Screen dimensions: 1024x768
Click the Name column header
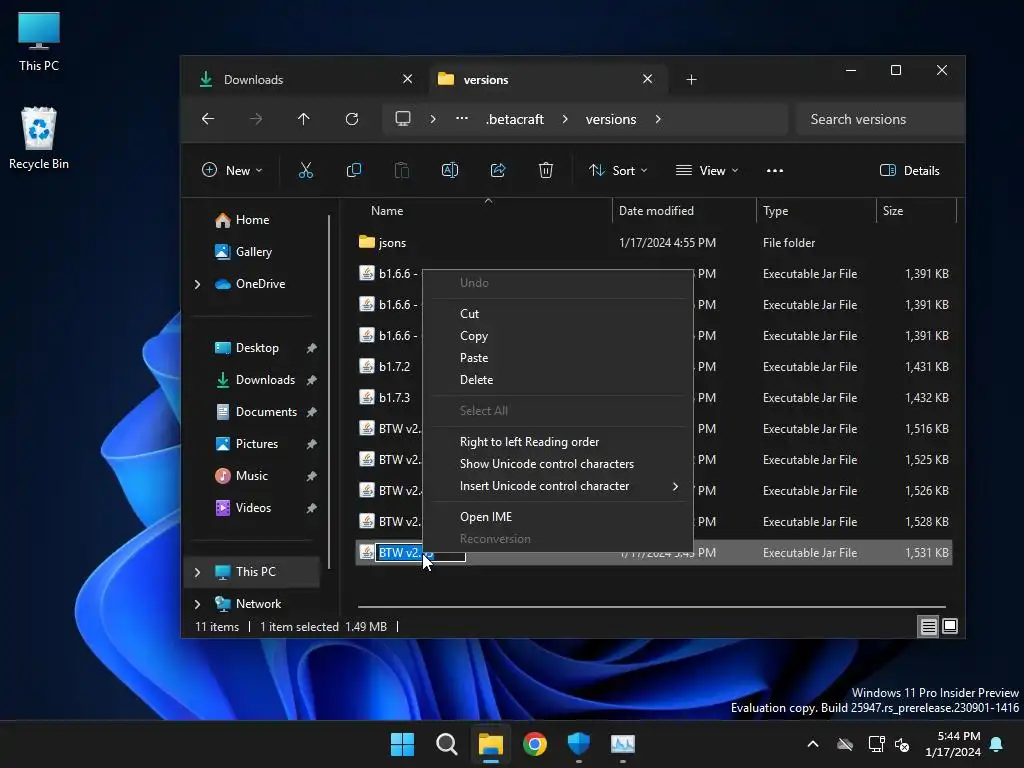(484, 211)
